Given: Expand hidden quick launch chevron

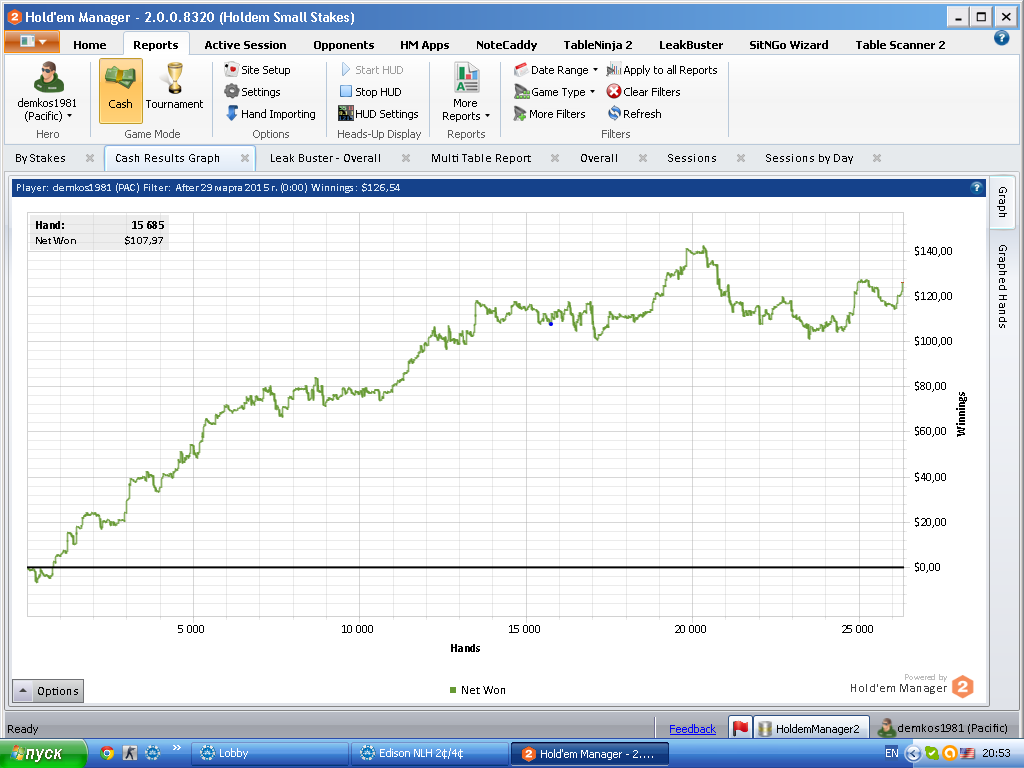Looking at the screenshot, I should [x=176, y=748].
